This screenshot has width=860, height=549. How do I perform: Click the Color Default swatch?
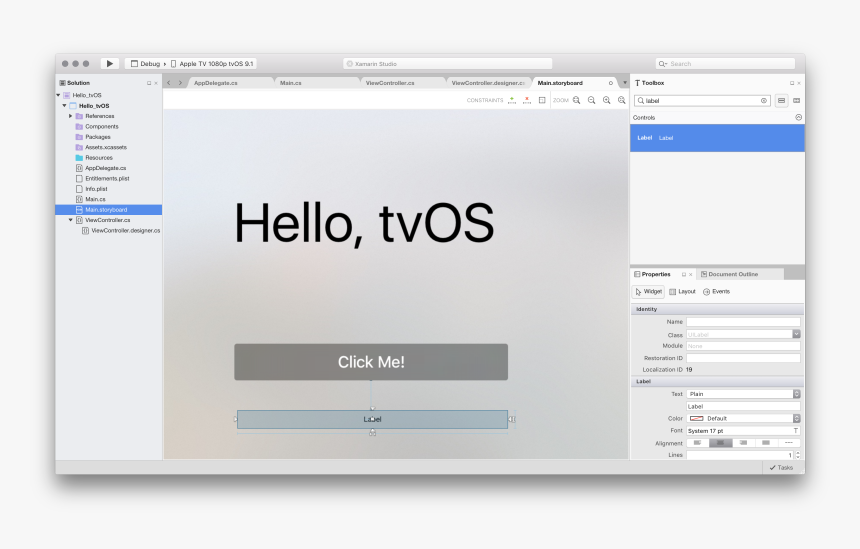tap(697, 418)
